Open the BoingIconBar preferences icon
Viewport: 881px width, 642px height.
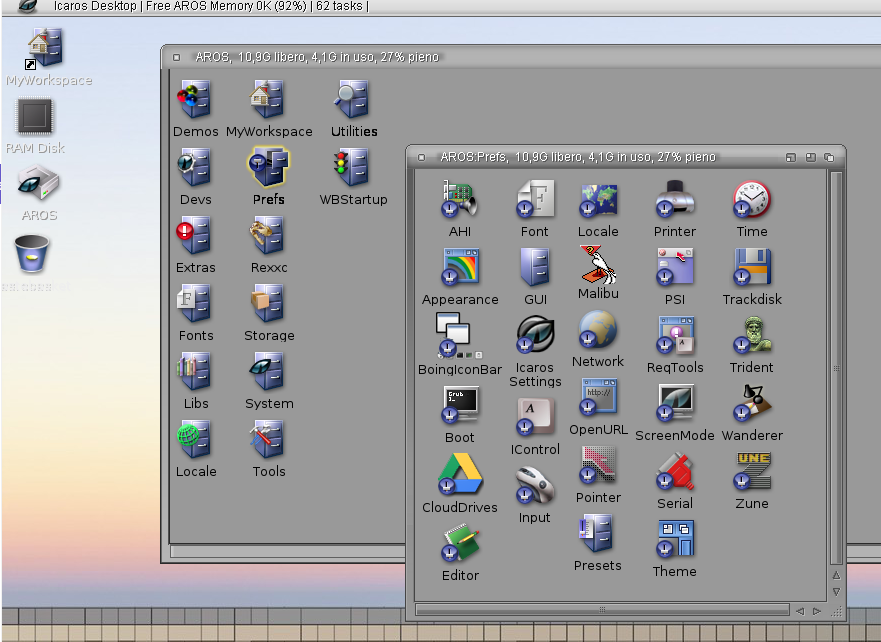[458, 335]
